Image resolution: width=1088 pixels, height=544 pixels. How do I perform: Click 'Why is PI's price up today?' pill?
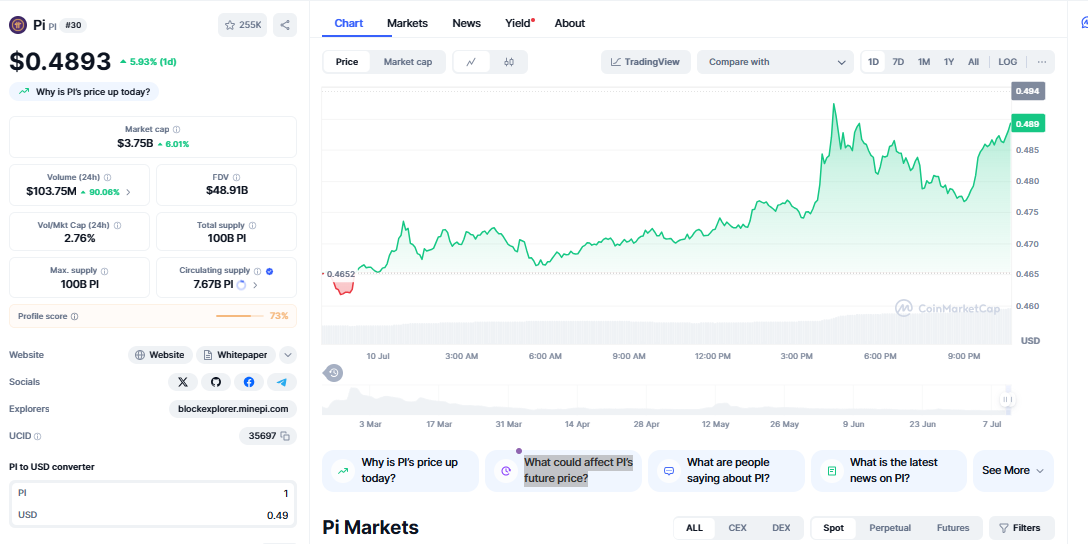click(x=84, y=92)
